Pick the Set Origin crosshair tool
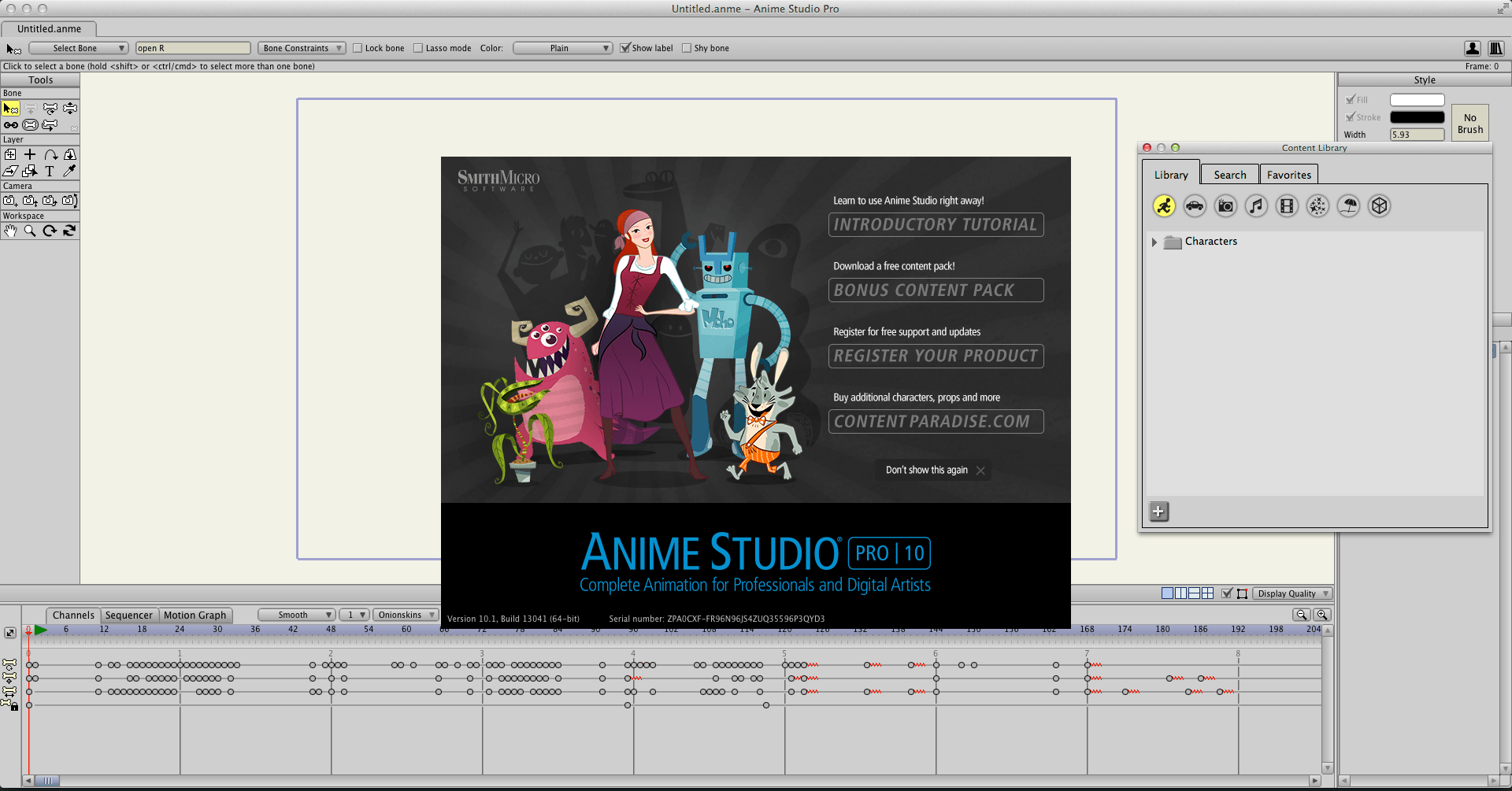The height and width of the screenshot is (791, 1512). pyautogui.click(x=31, y=155)
